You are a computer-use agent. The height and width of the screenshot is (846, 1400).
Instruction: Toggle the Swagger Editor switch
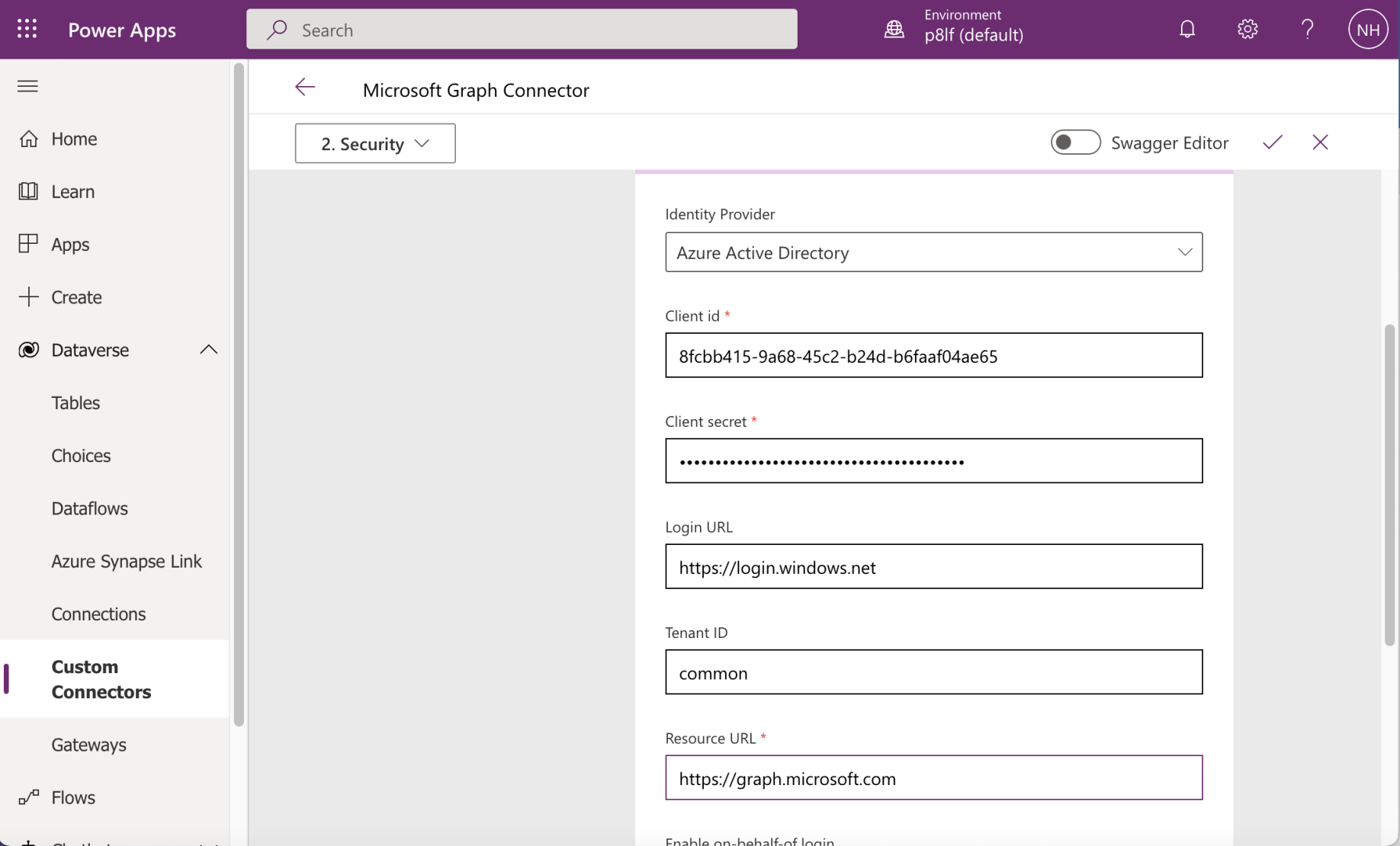tap(1075, 143)
